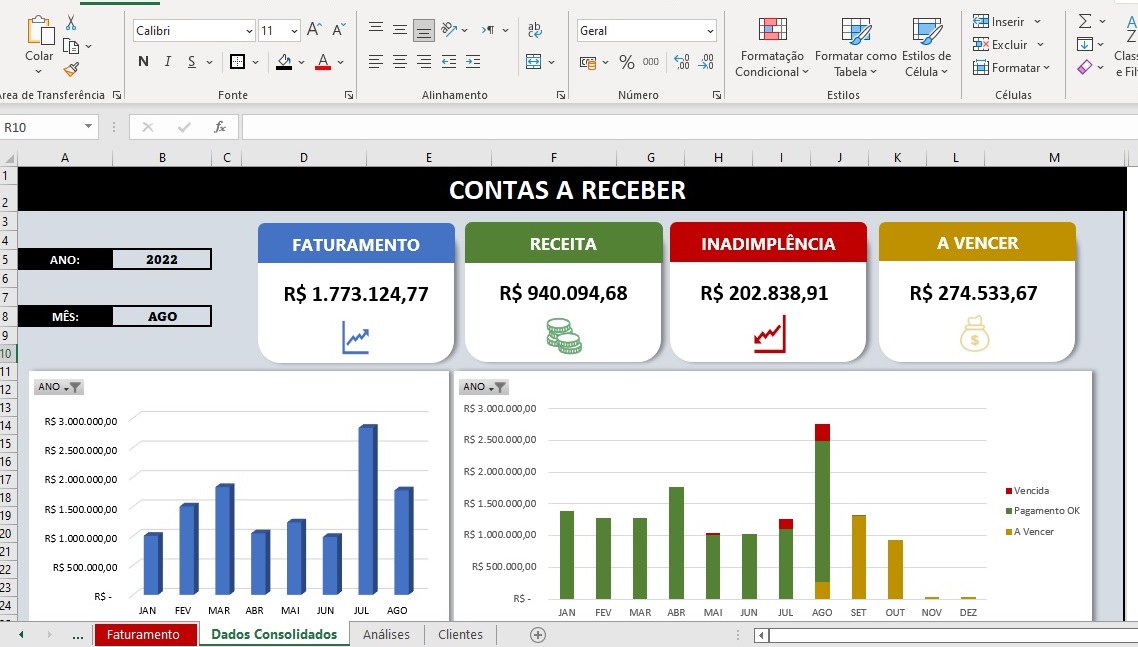
Task: Apply red font color A
Action: pos(323,62)
